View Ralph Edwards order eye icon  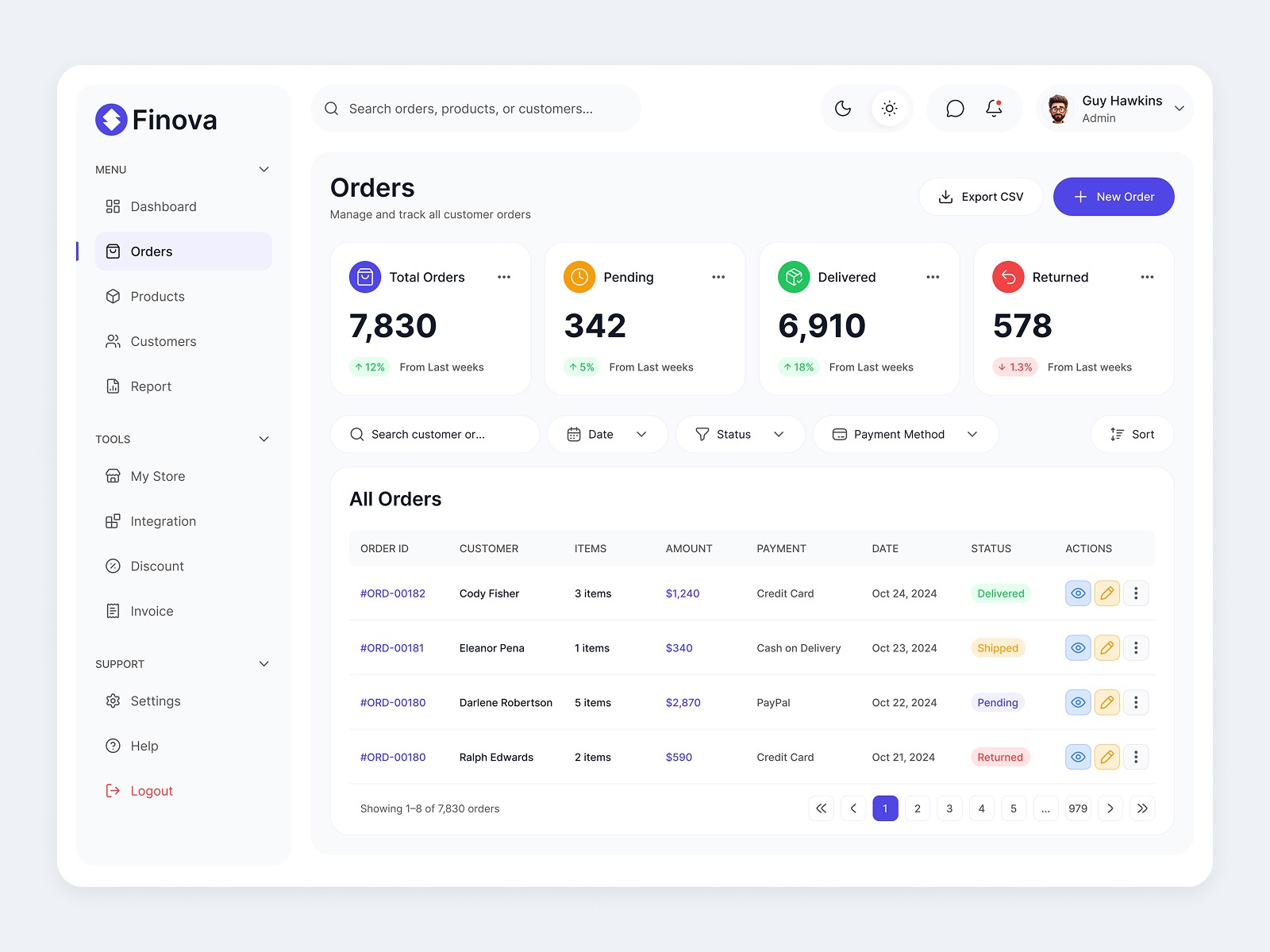pos(1078,757)
